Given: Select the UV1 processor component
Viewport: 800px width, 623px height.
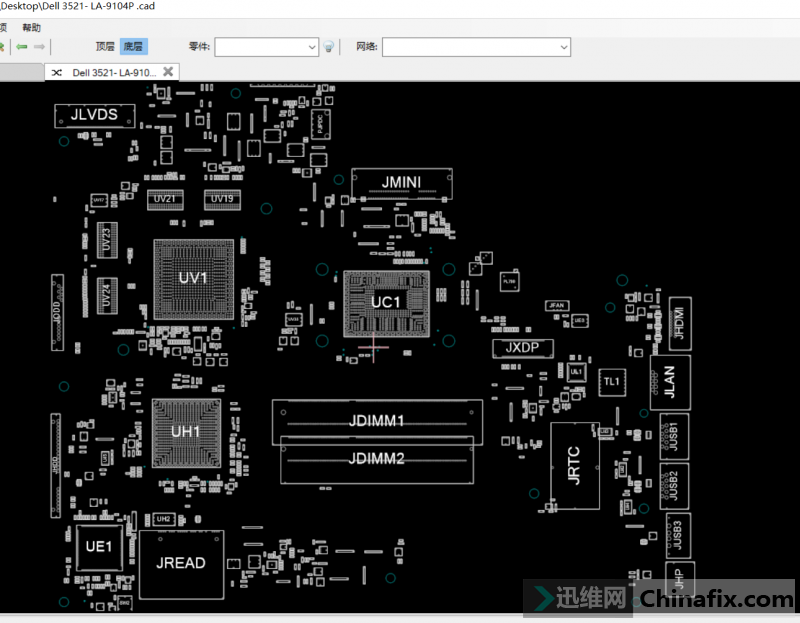Looking at the screenshot, I should [194, 277].
